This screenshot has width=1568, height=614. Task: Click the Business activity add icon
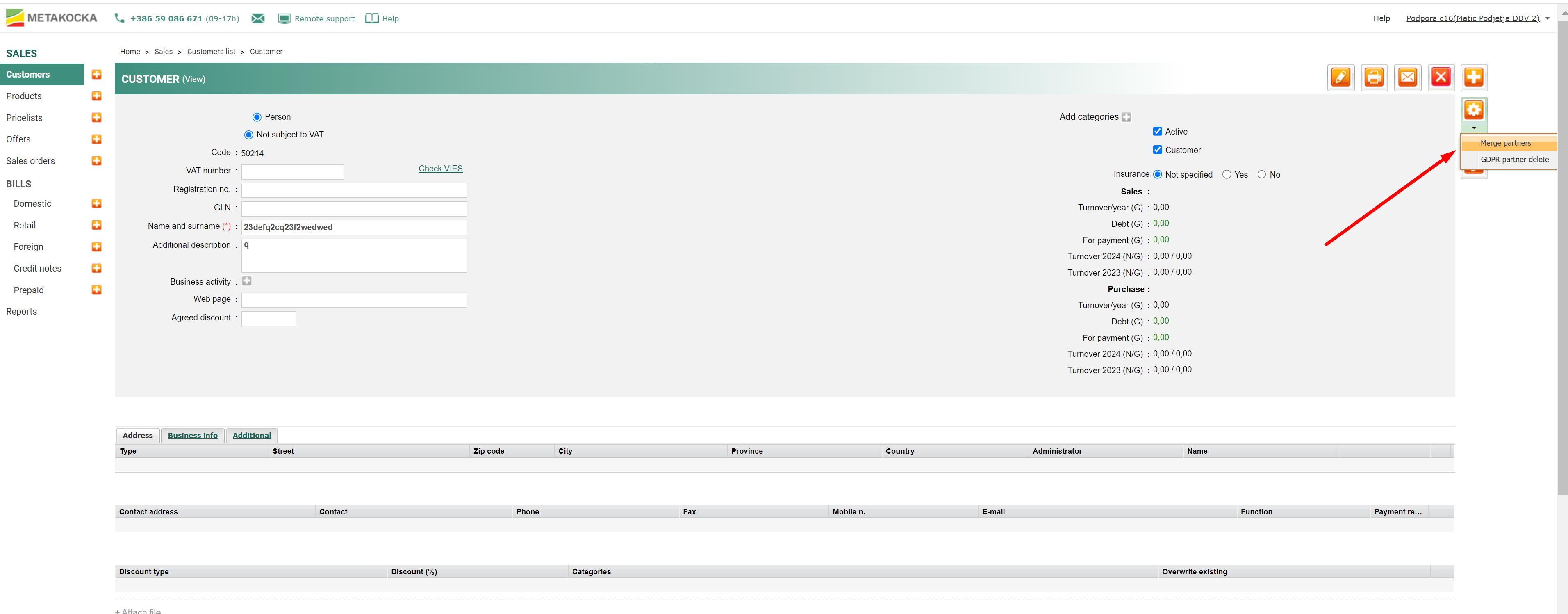(x=246, y=281)
